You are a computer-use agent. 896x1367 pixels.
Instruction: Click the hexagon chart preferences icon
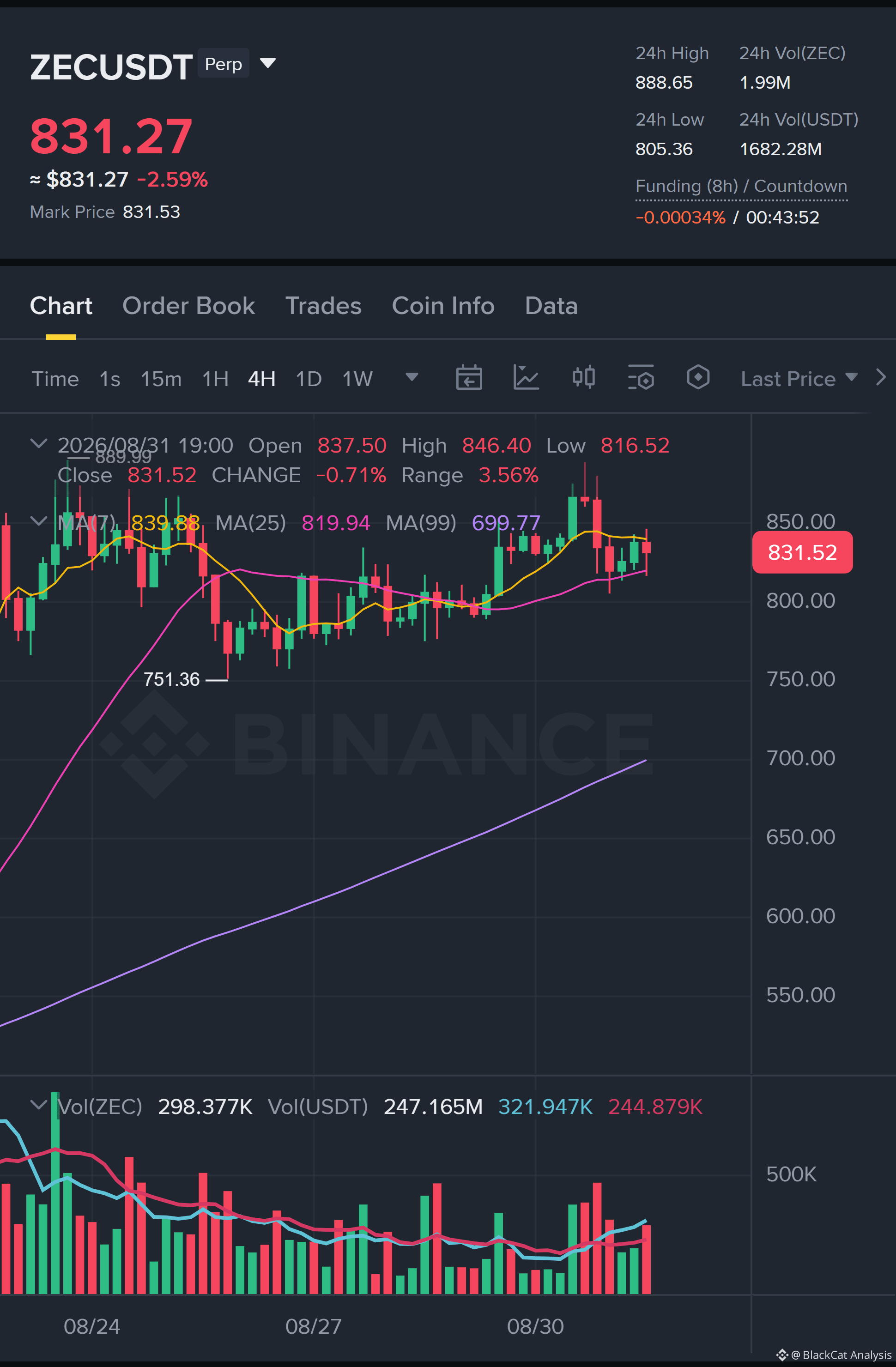[698, 378]
